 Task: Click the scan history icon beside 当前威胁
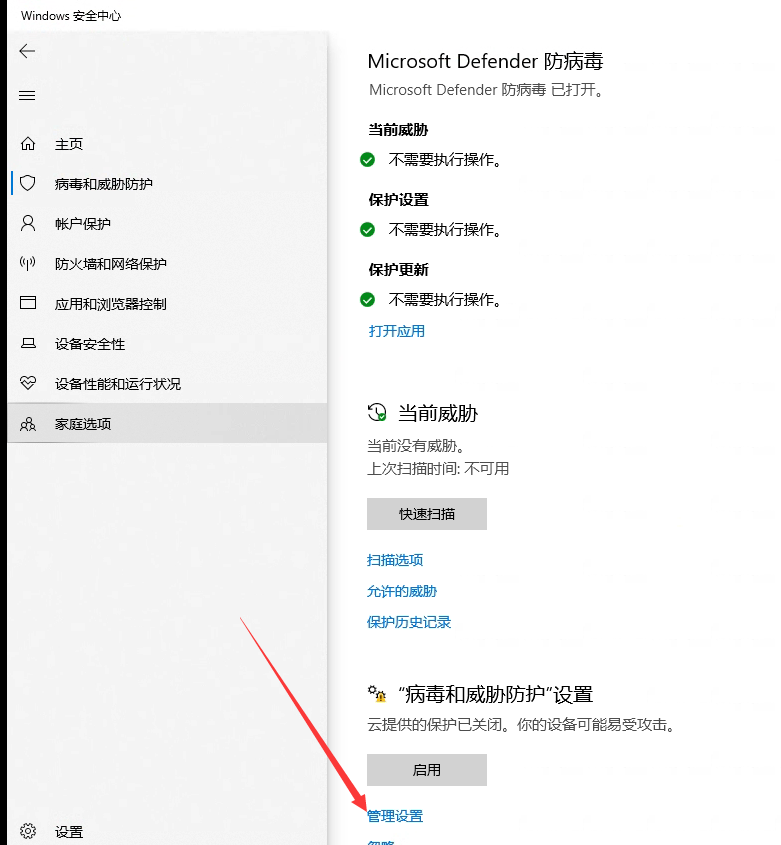(x=377, y=413)
